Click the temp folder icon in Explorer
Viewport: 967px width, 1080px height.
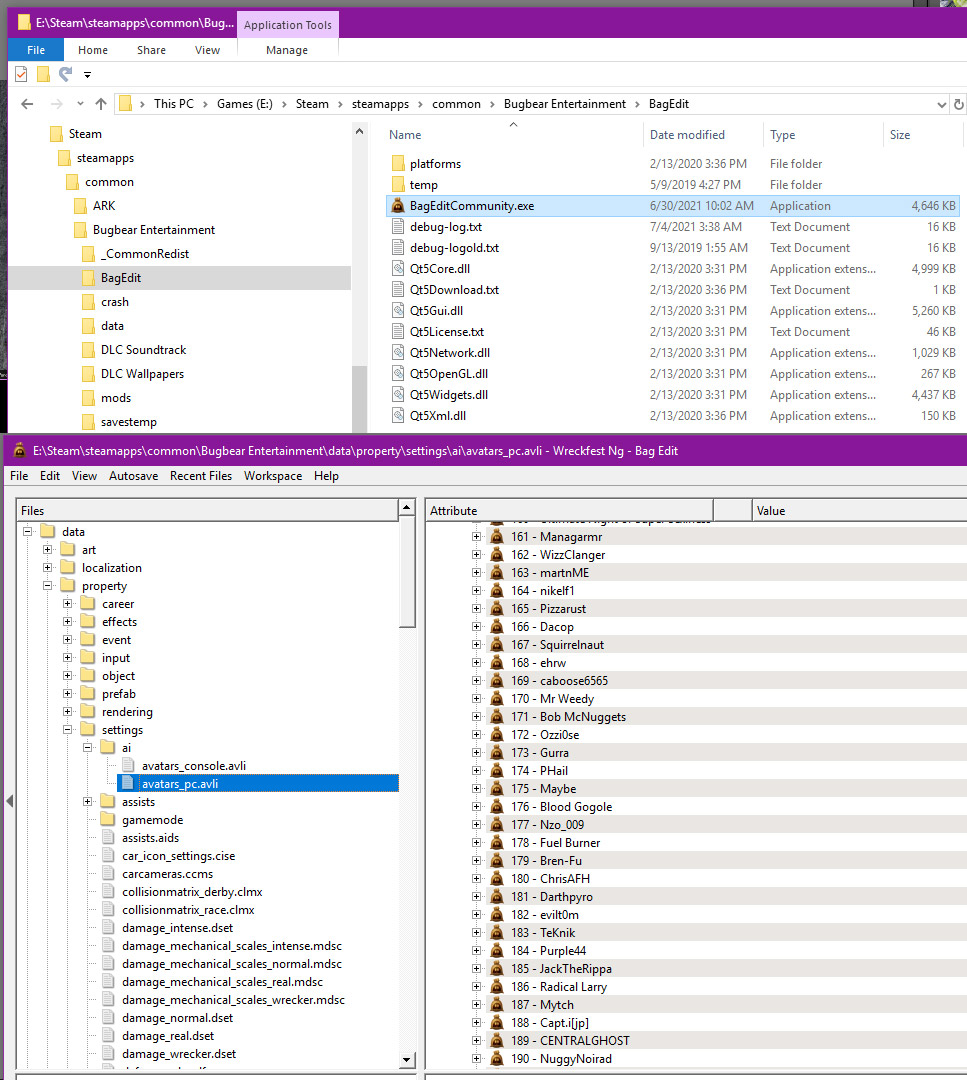[x=397, y=185]
